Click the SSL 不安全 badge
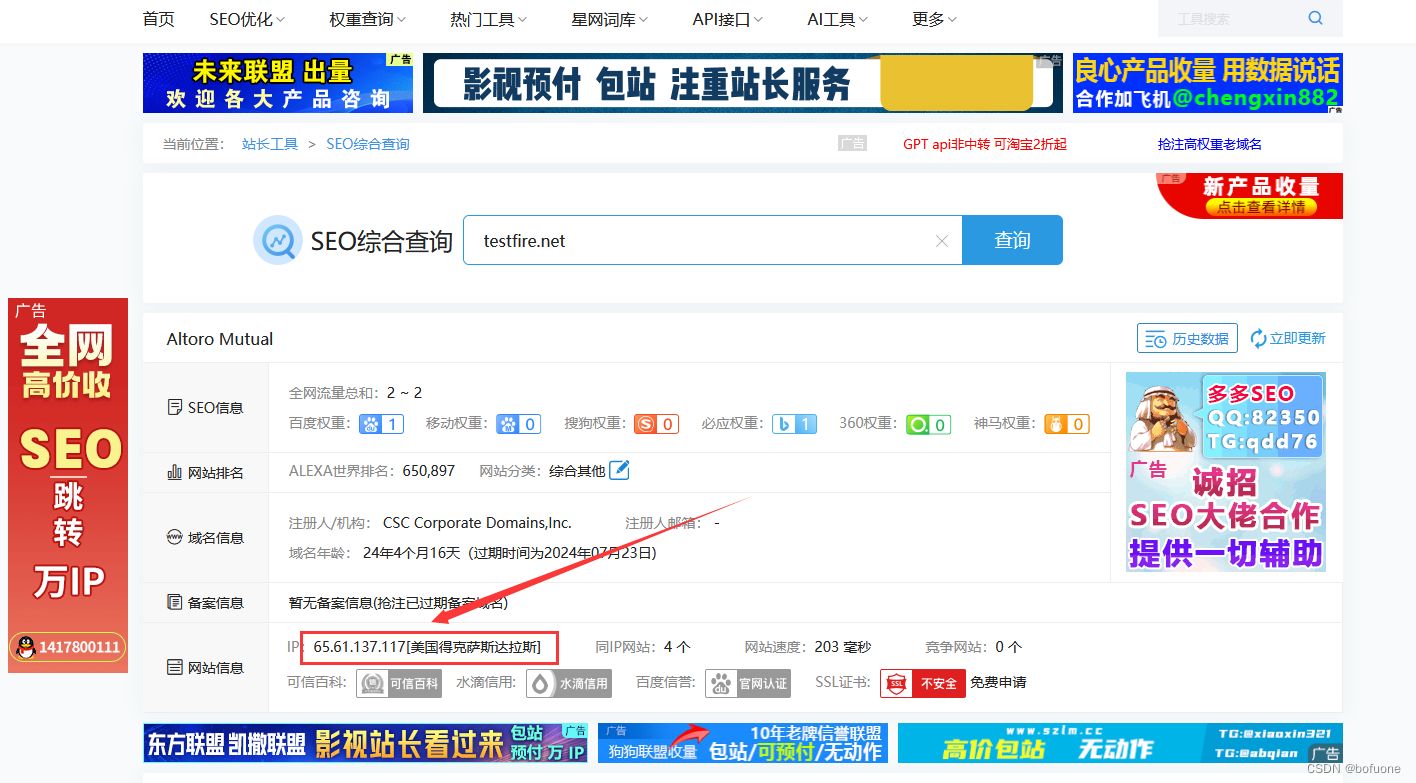1416x783 pixels. coord(923,683)
